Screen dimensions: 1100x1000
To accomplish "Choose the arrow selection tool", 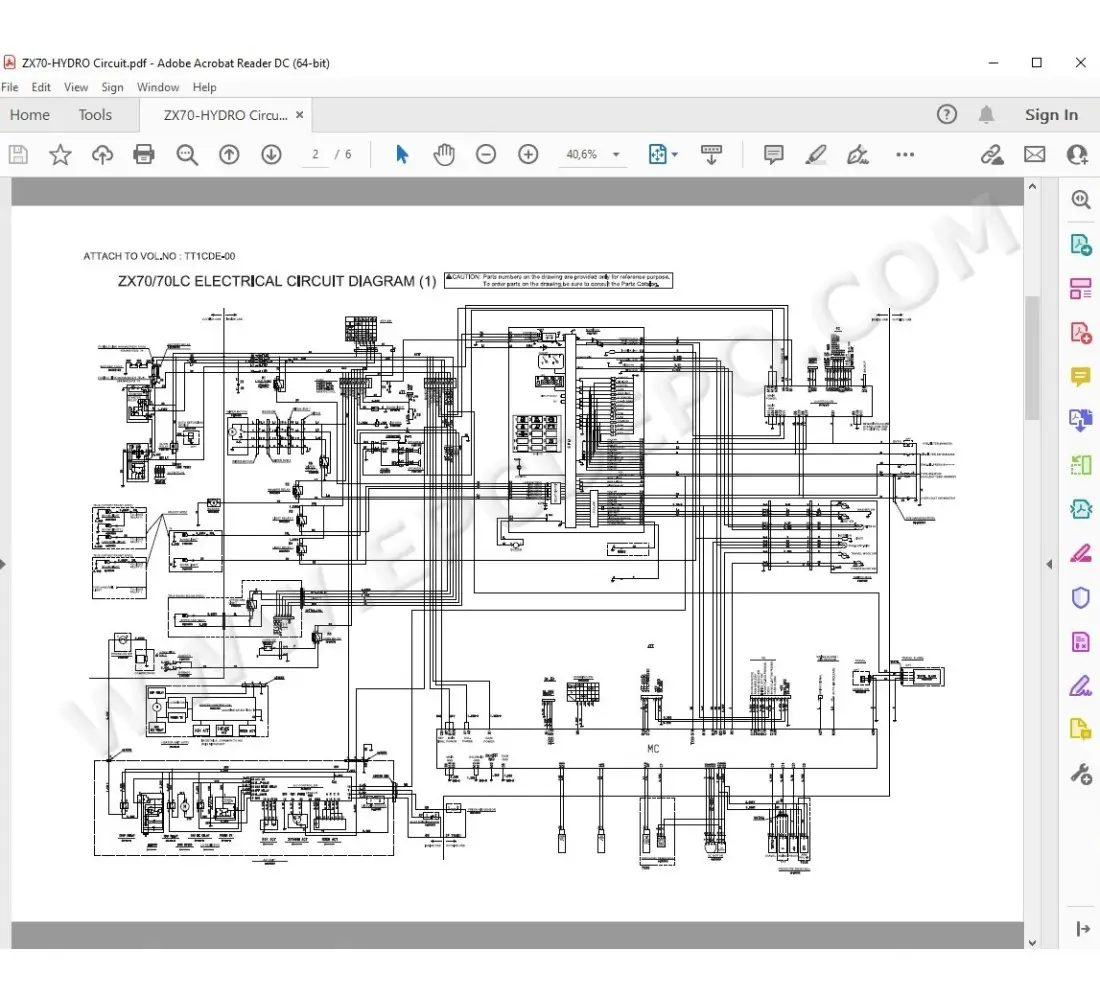I will point(402,154).
